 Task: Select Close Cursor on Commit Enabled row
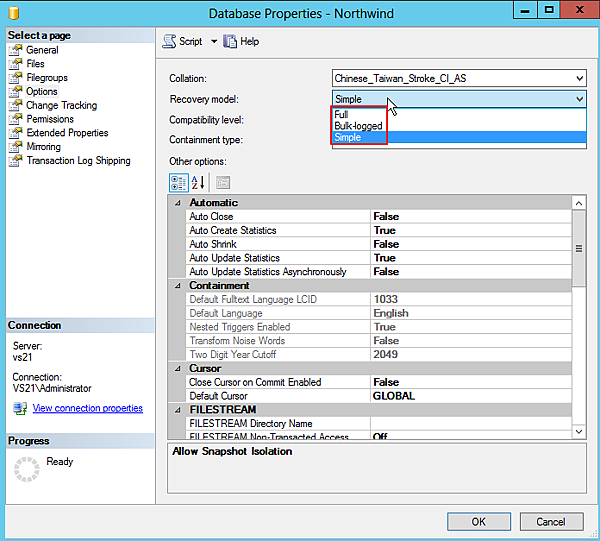pyautogui.click(x=379, y=382)
